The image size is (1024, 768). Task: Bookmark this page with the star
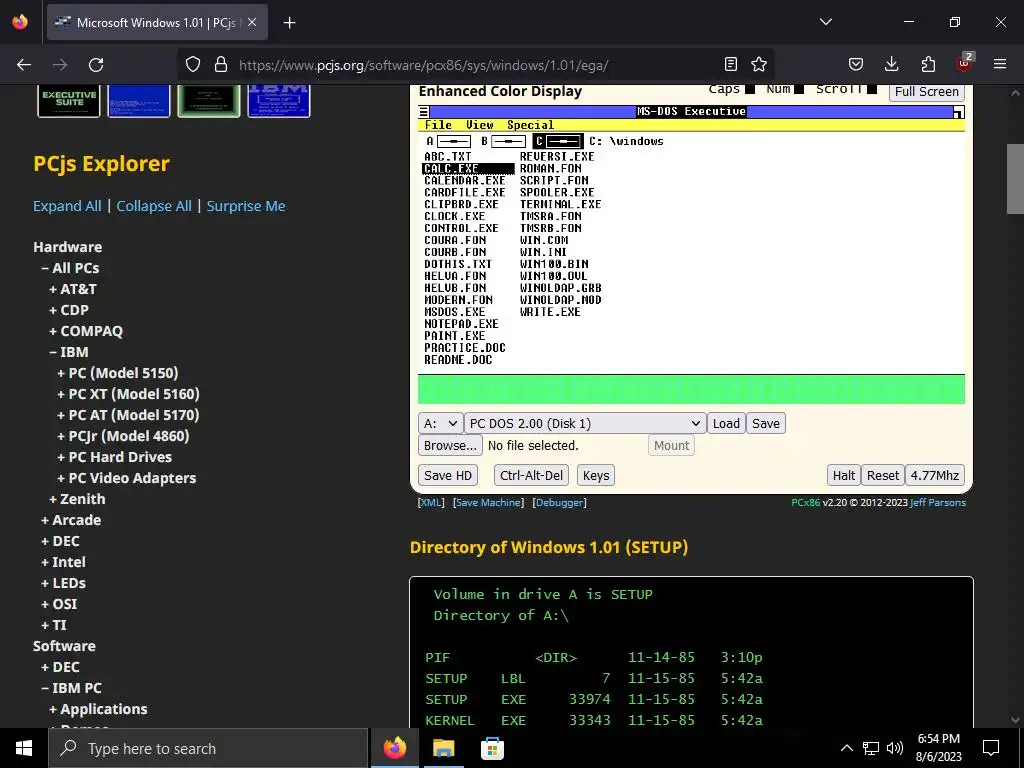(x=759, y=65)
